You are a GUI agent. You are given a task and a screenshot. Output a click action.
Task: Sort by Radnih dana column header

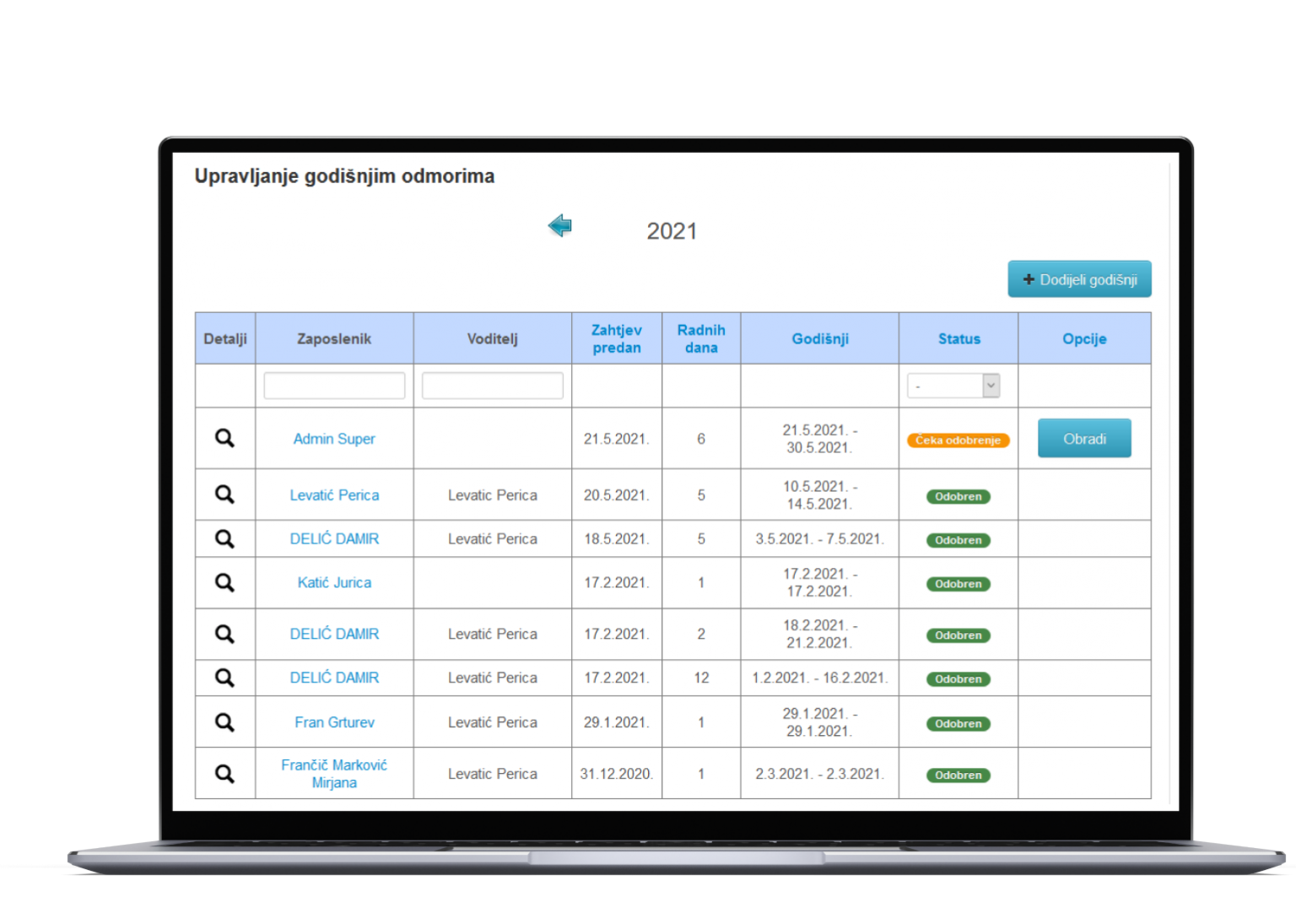coord(701,338)
